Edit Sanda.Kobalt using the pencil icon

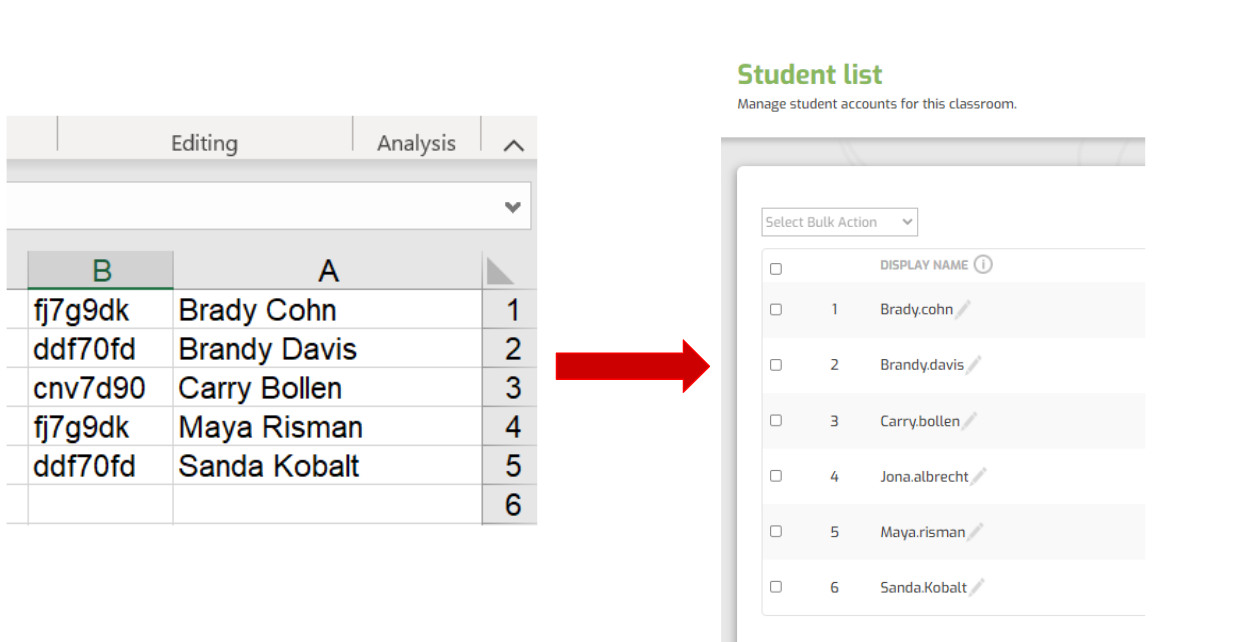pos(977,588)
